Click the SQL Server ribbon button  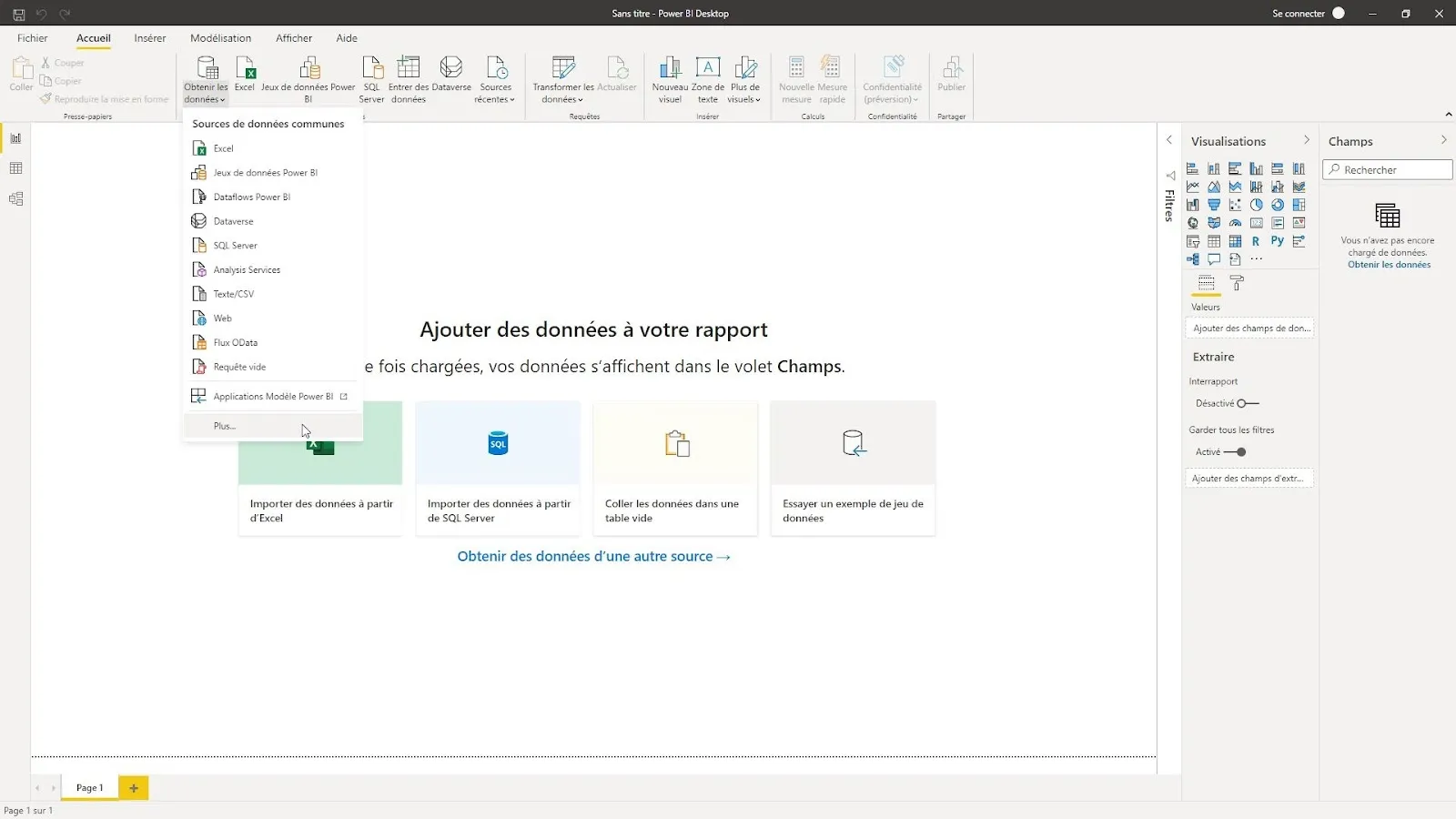[x=371, y=80]
